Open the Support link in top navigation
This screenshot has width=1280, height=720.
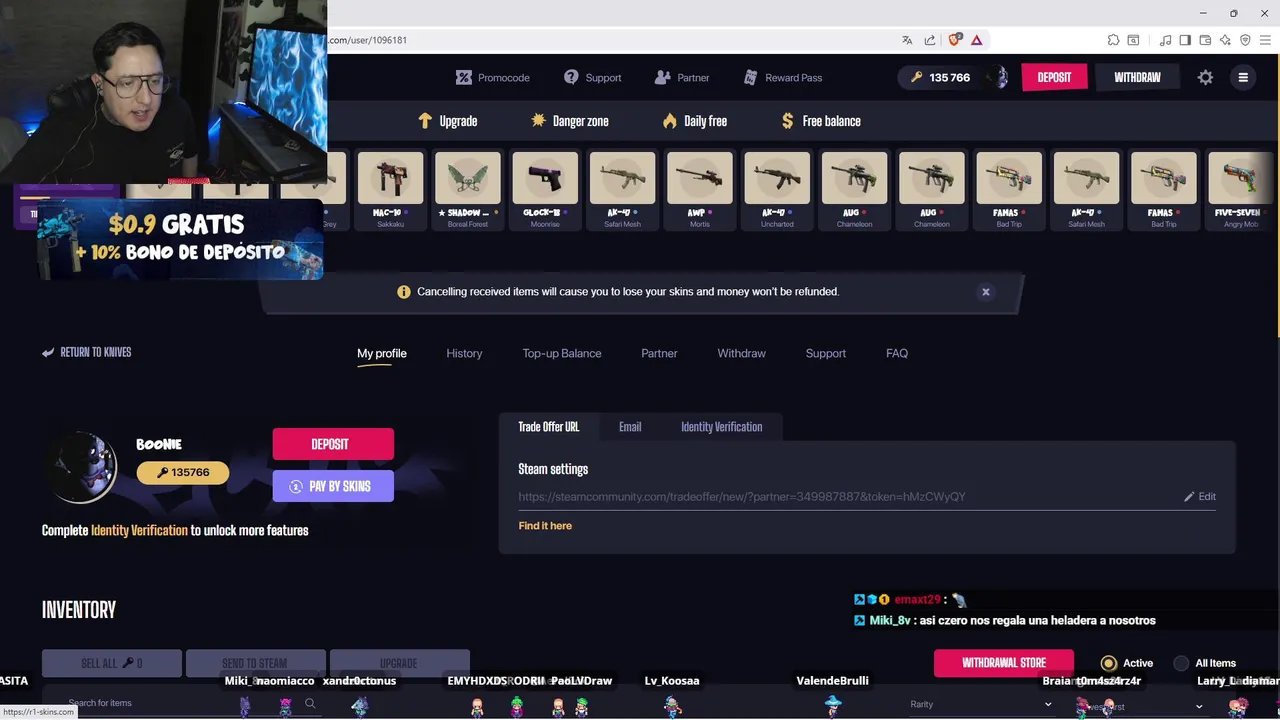click(592, 77)
